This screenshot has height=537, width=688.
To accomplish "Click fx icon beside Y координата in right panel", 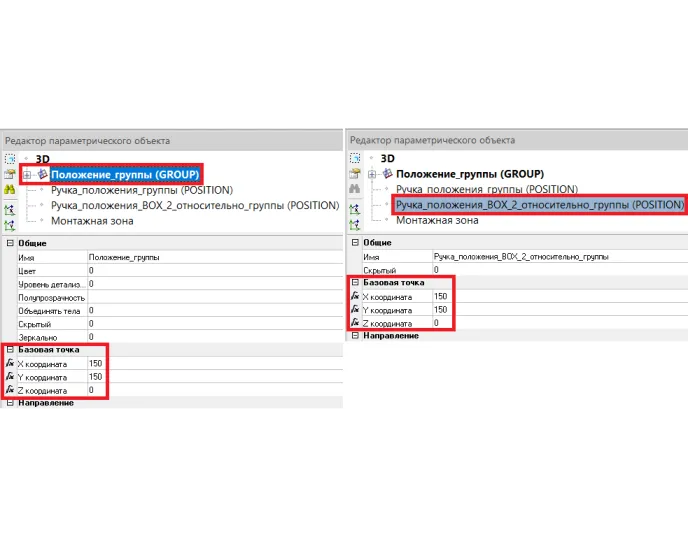I will point(355,309).
